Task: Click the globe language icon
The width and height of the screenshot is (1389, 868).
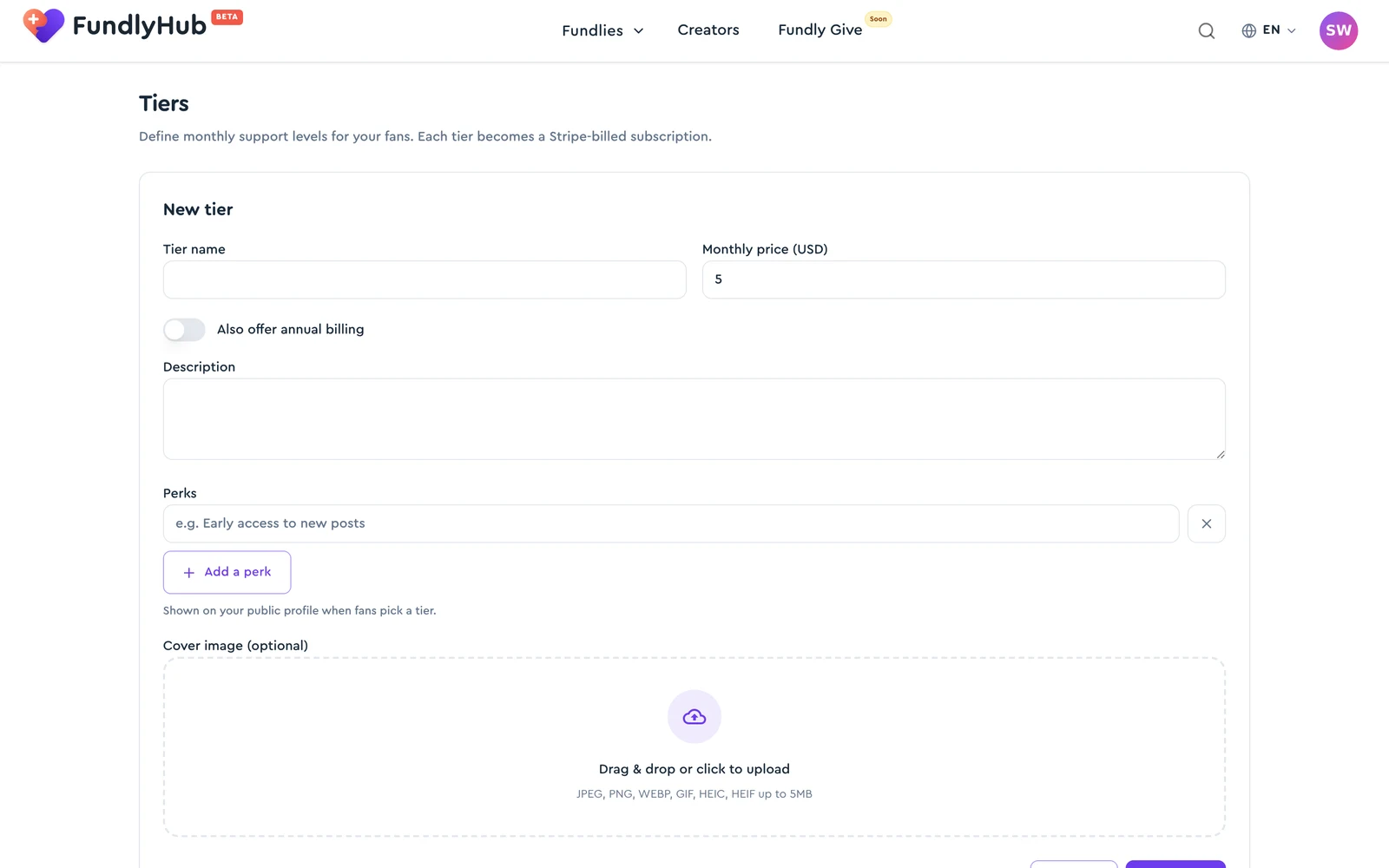Action: 1248,30
